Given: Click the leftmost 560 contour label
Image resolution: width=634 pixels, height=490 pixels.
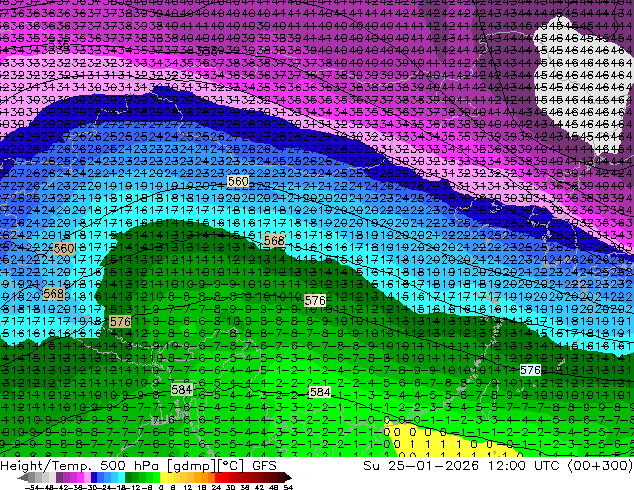Looking at the screenshot, I should pos(64,248).
